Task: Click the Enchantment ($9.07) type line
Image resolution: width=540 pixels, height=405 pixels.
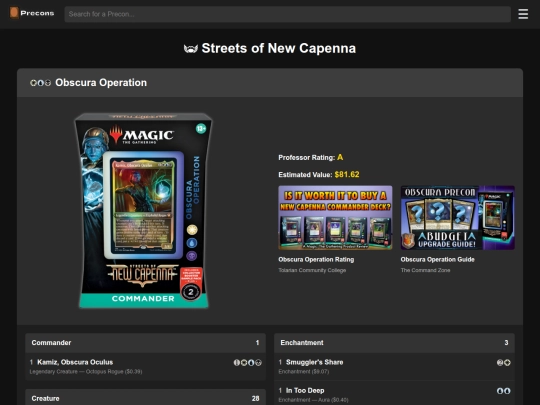Action: coord(304,372)
